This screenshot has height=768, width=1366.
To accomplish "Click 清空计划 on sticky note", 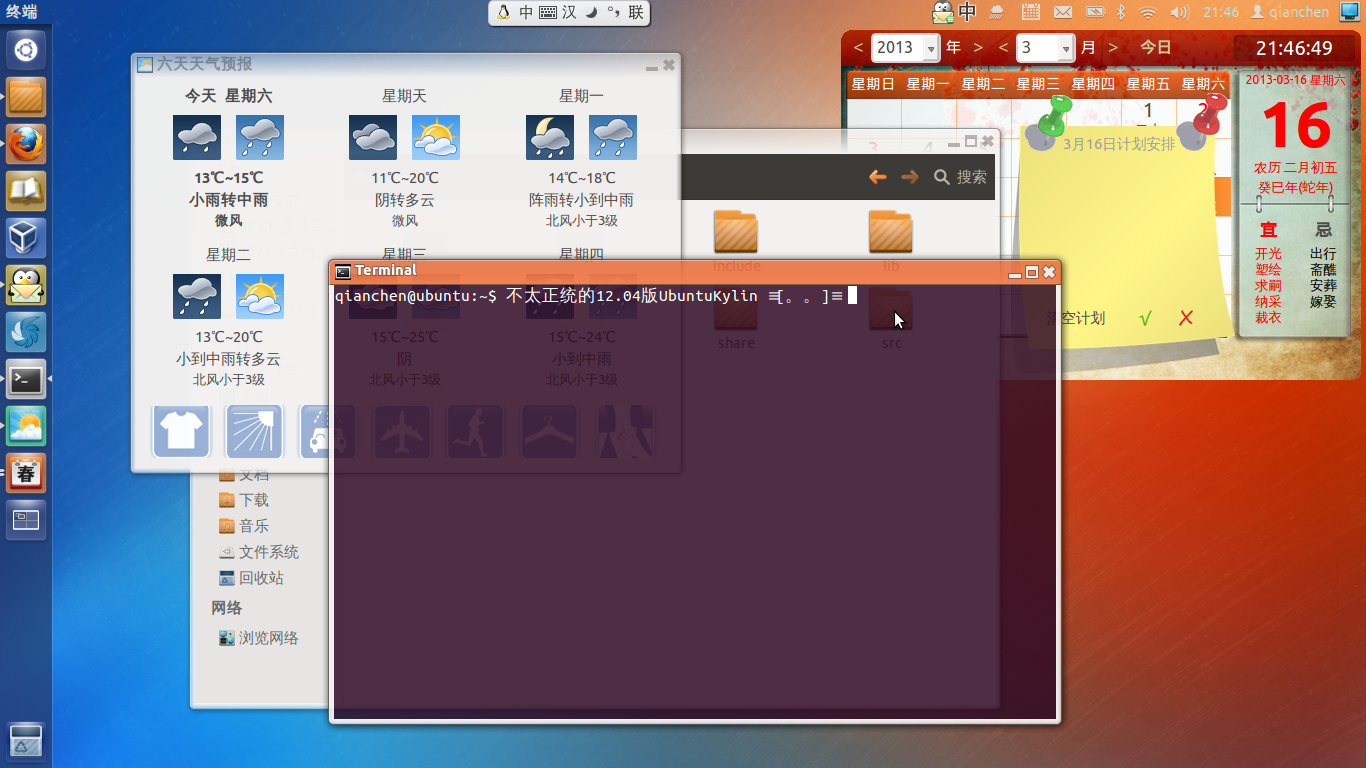I will tap(1075, 318).
